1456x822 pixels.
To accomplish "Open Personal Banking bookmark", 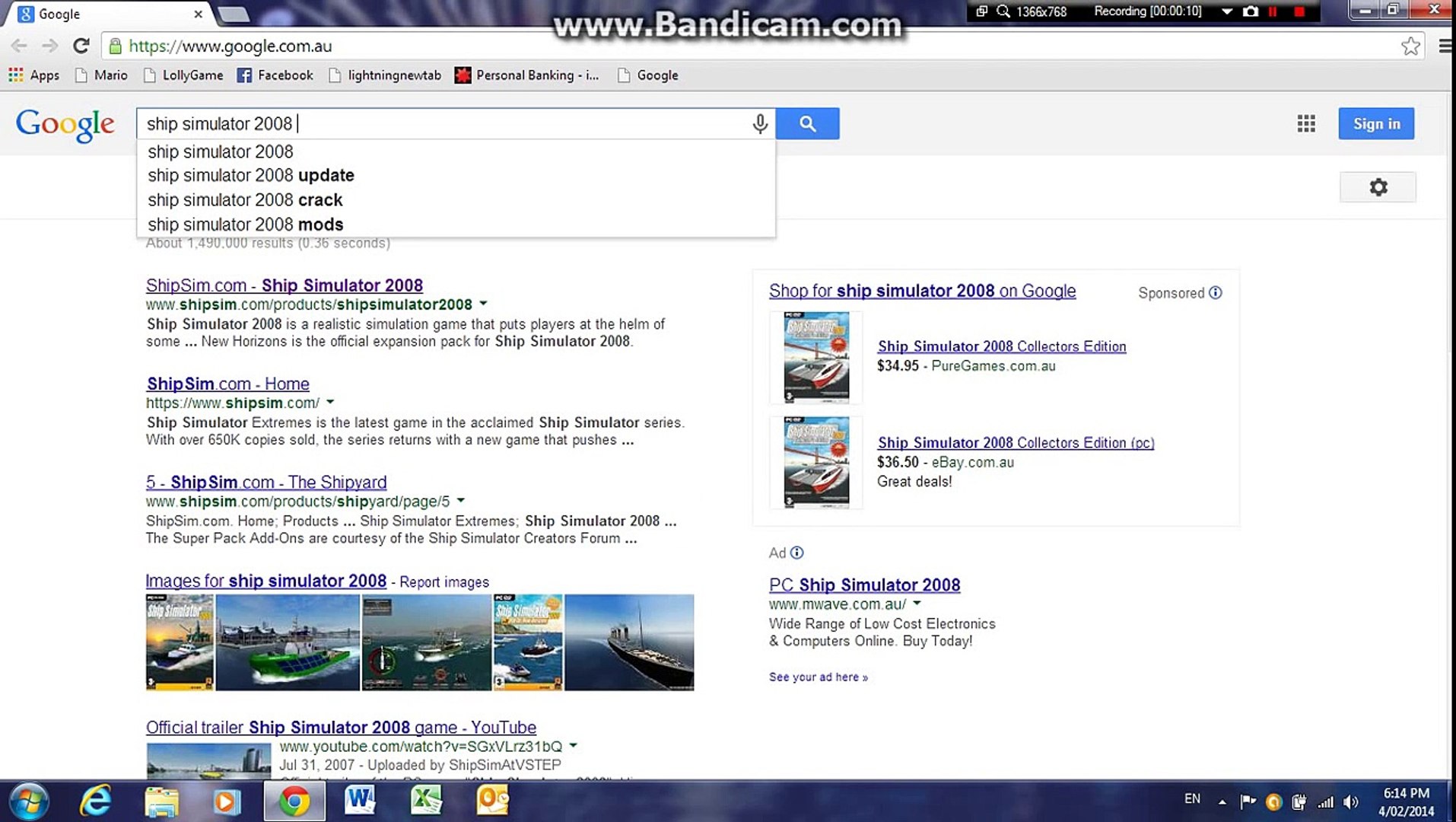I will click(526, 75).
